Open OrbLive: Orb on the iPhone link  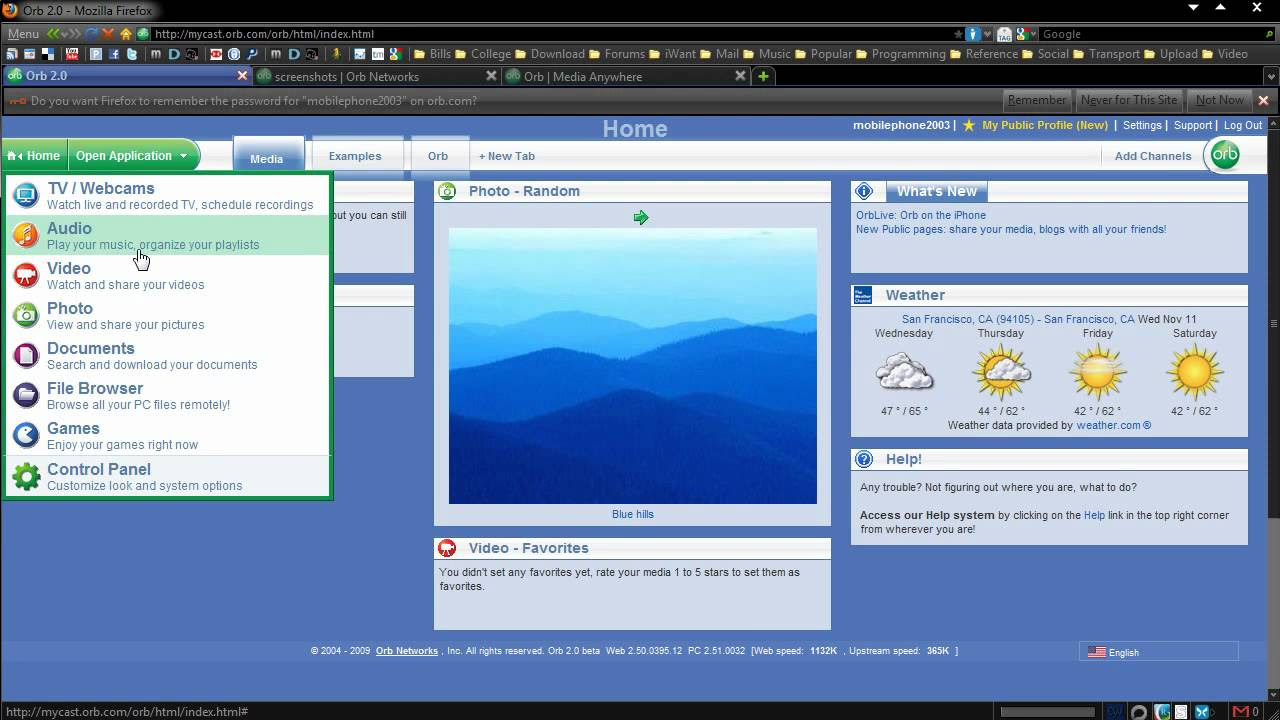point(921,215)
